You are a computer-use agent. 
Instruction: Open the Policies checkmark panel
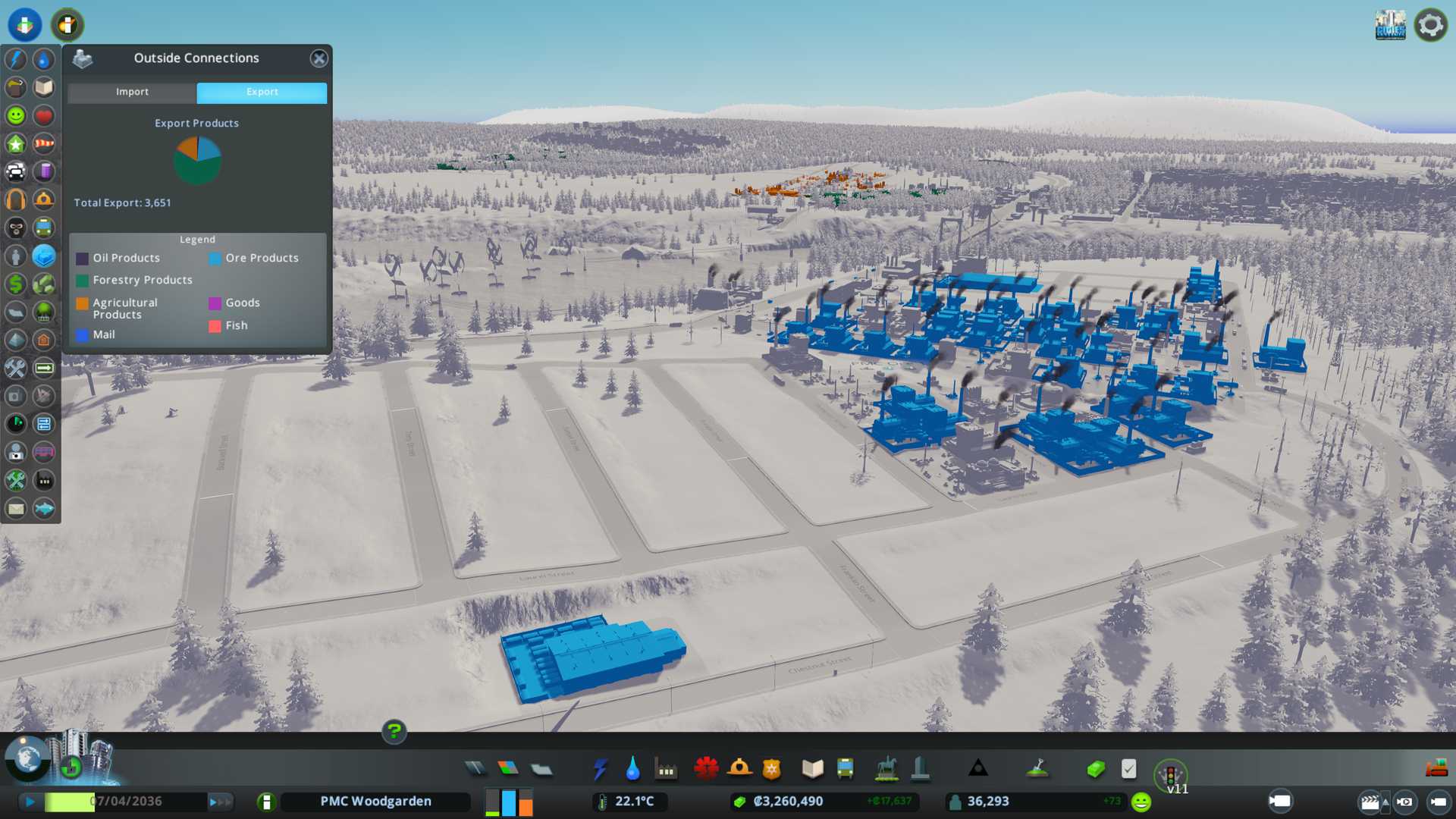[1128, 769]
